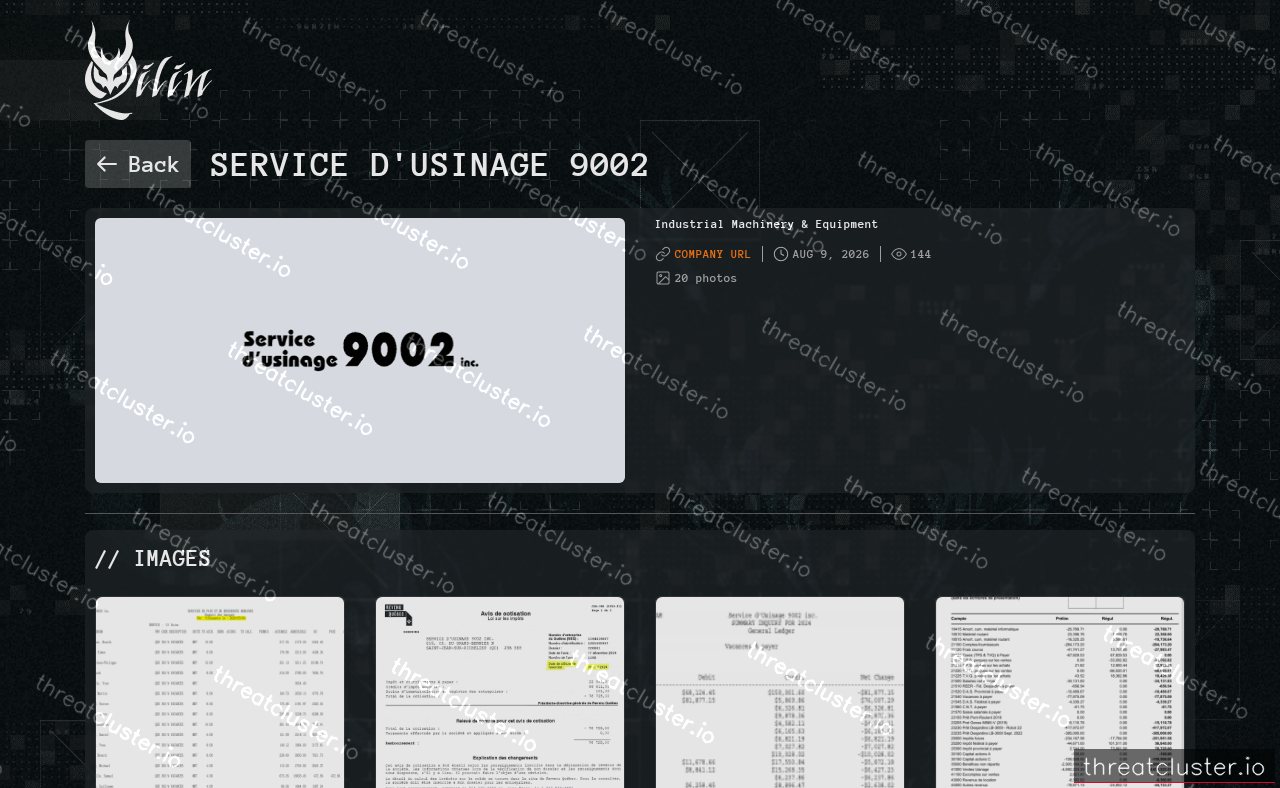Click the eye views icon beside 144

pyautogui.click(x=898, y=254)
